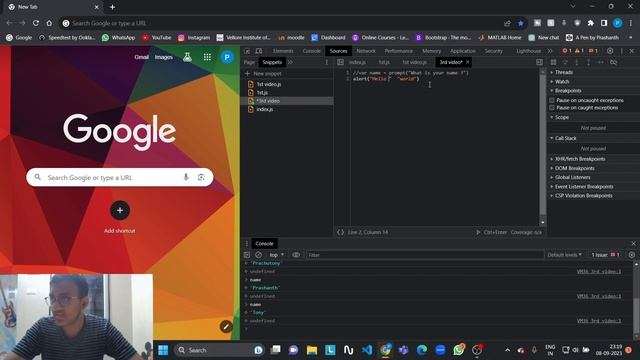Open the Page navigator tab

coord(249,62)
